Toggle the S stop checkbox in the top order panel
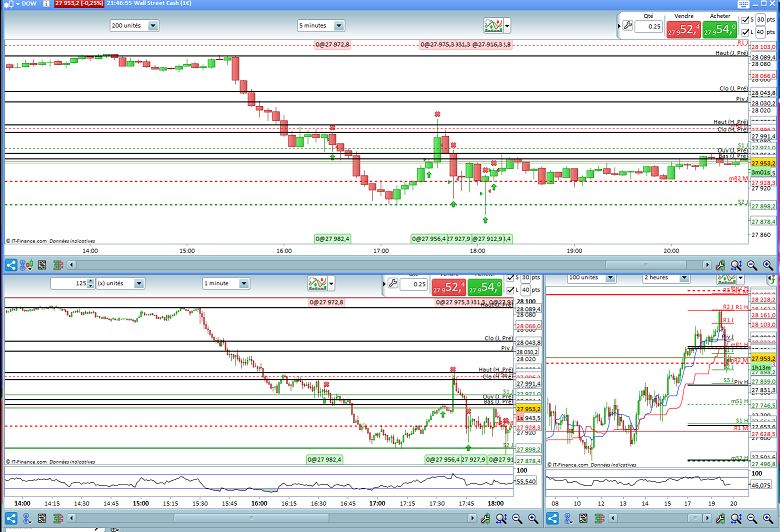 pyautogui.click(x=745, y=20)
